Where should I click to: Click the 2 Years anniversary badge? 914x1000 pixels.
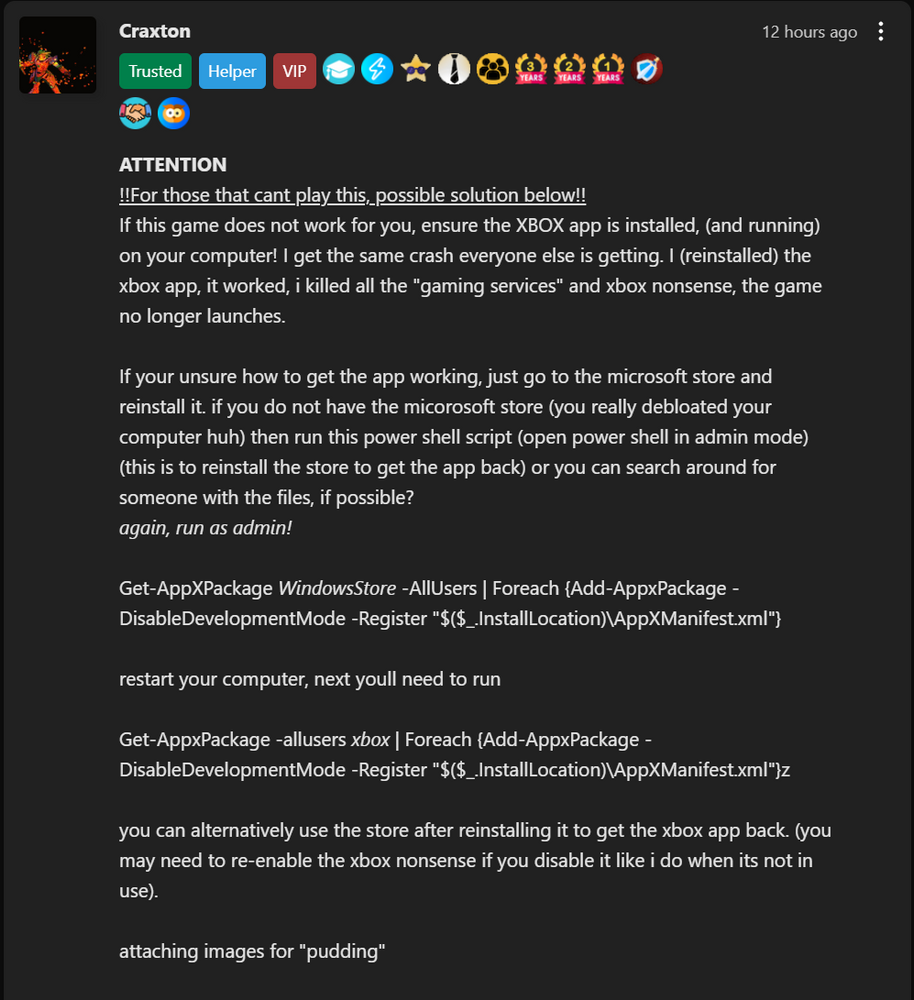tap(570, 69)
